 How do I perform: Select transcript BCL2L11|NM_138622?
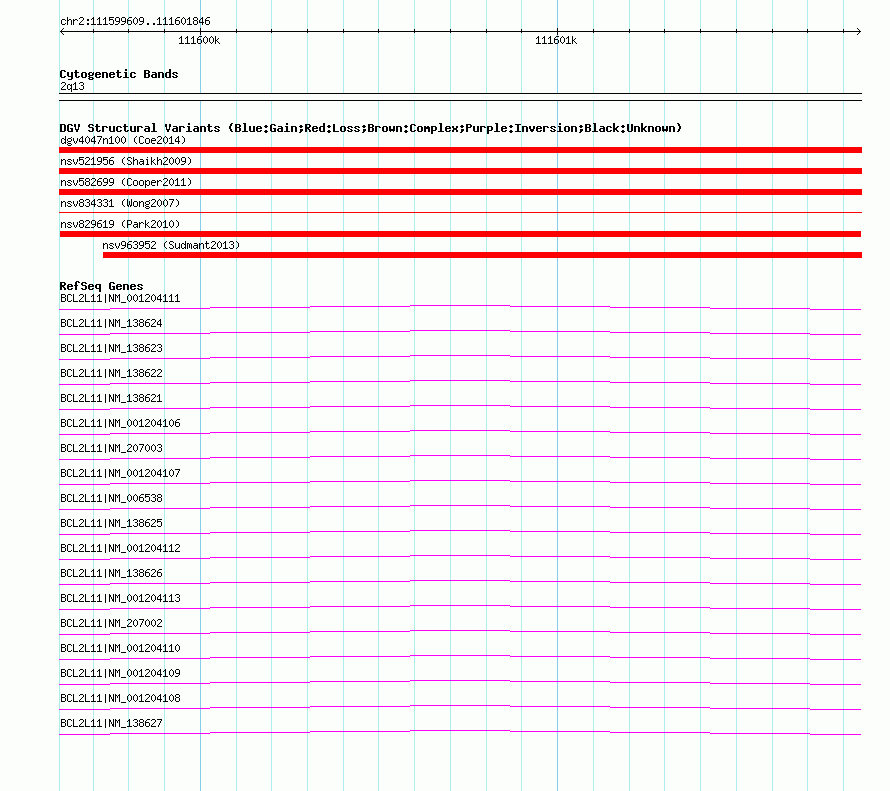(111, 373)
